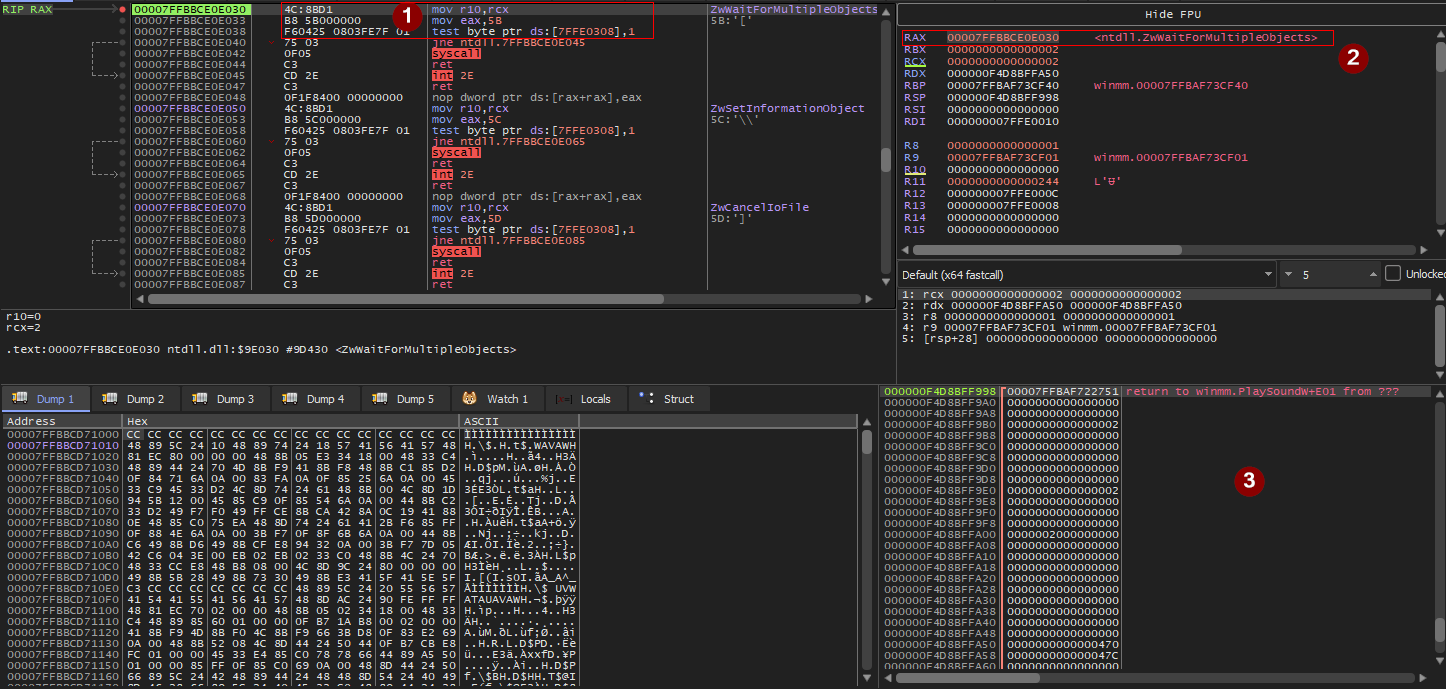Select RBP register value 00007FFBAF73CF40

1002,86
